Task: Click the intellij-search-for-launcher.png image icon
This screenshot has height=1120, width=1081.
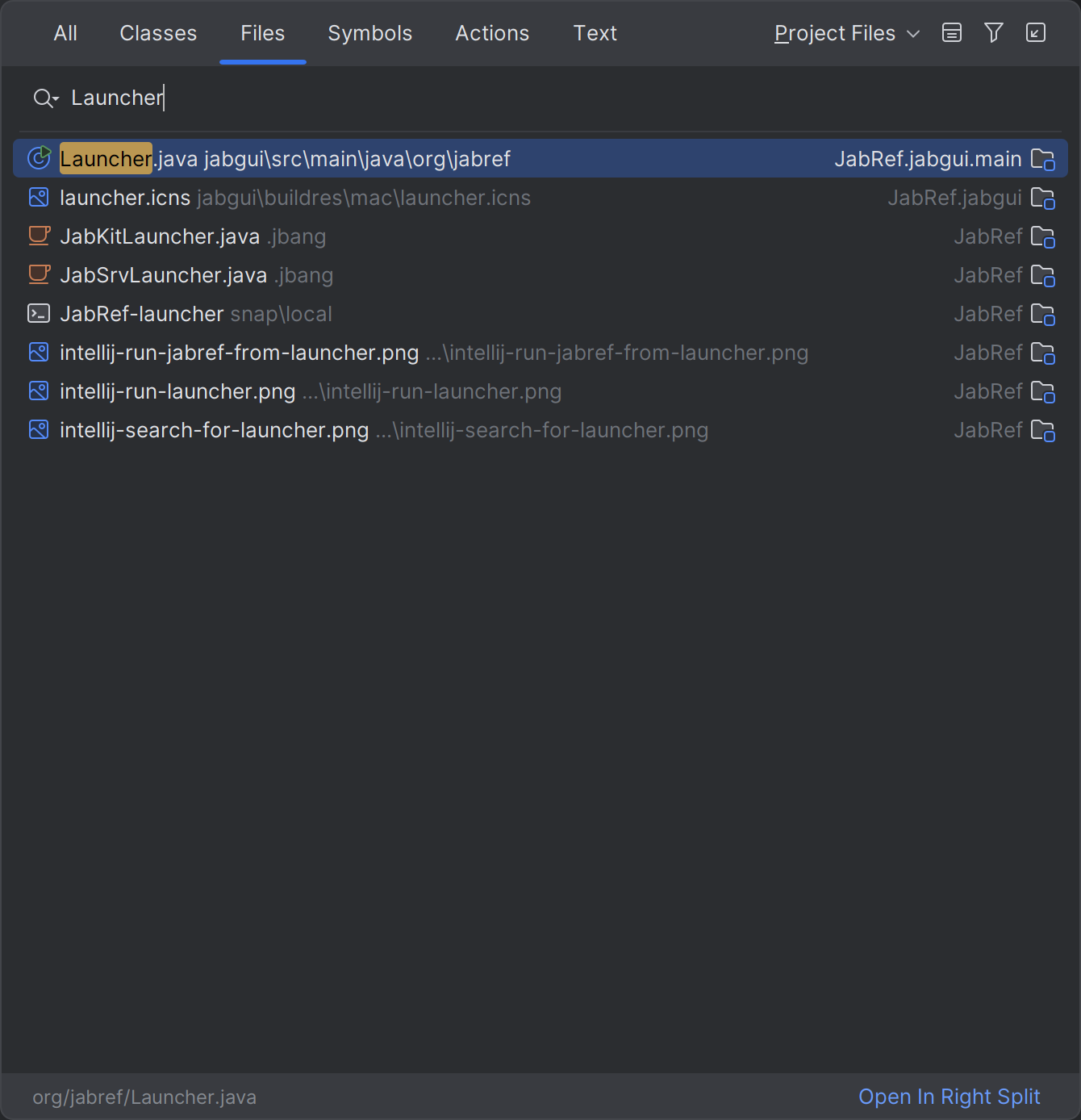Action: 39,429
